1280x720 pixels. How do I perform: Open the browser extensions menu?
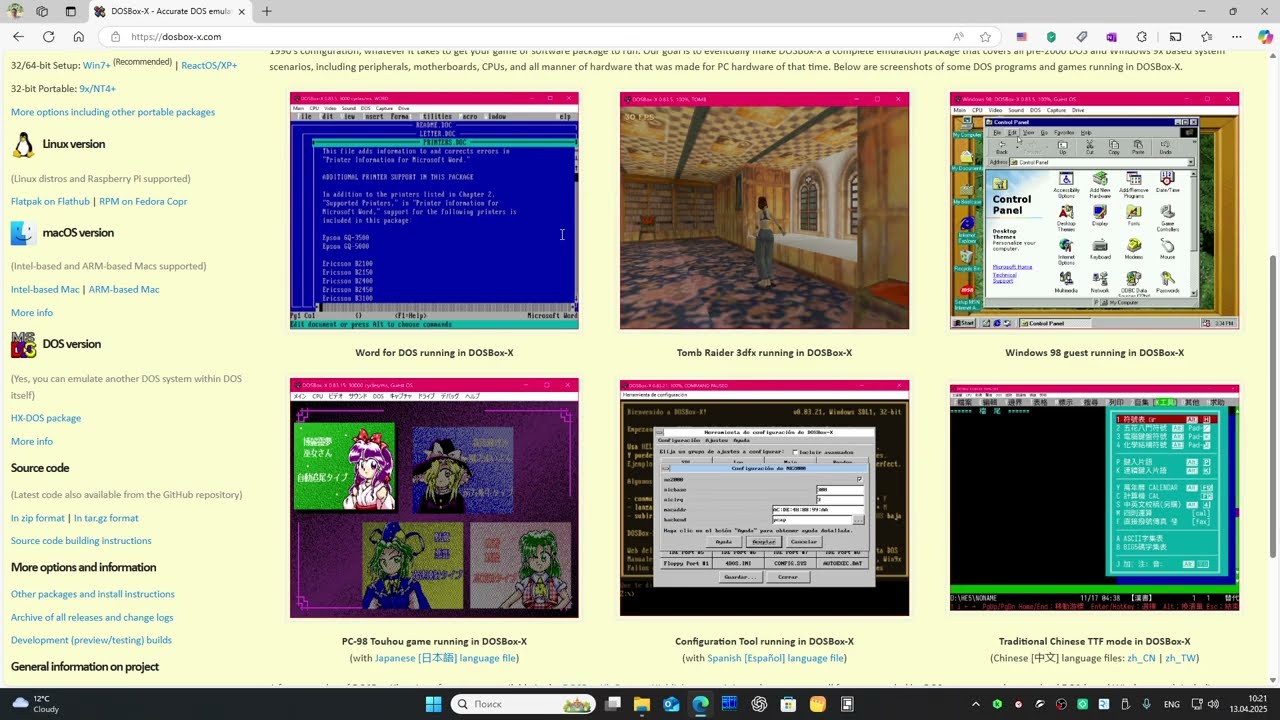[1141, 37]
